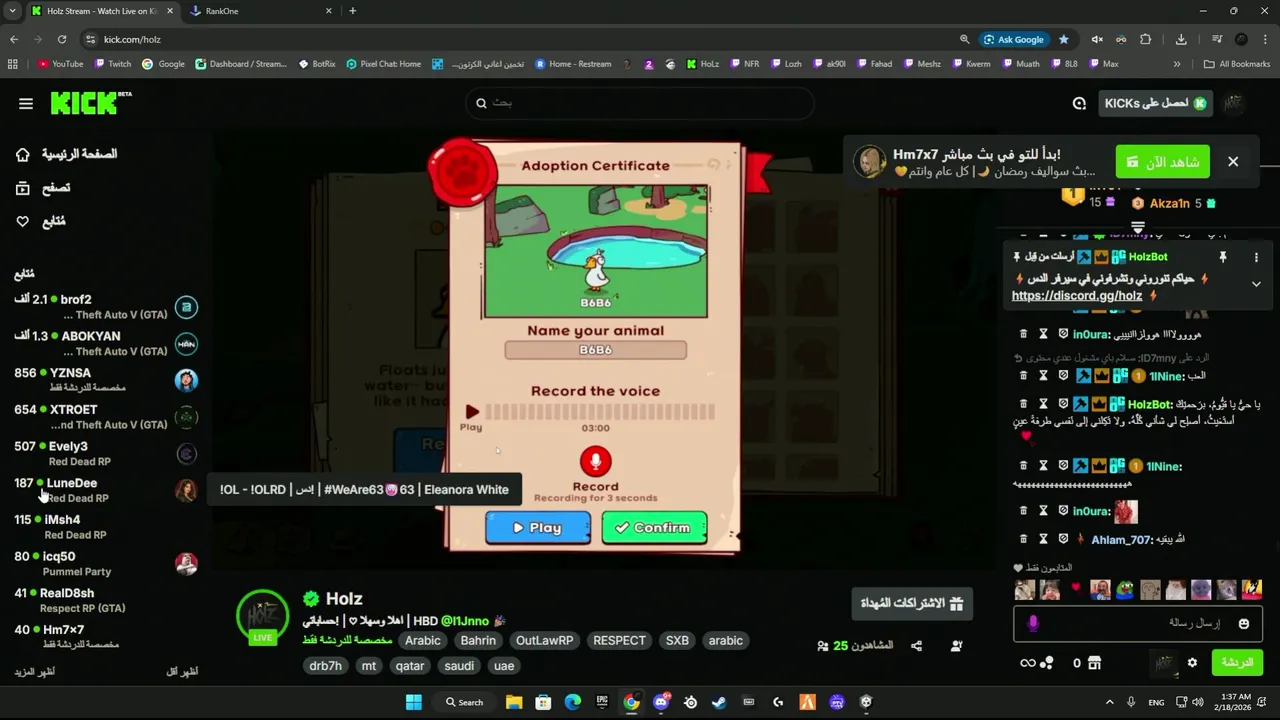The width and height of the screenshot is (1280, 720).
Task: Open ABOKYAN channel in followed list
Action: 105,344
